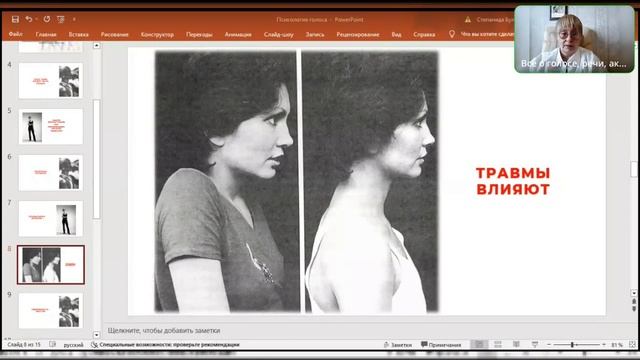
Task: Select slide 4 thumbnail
Action: point(51,80)
